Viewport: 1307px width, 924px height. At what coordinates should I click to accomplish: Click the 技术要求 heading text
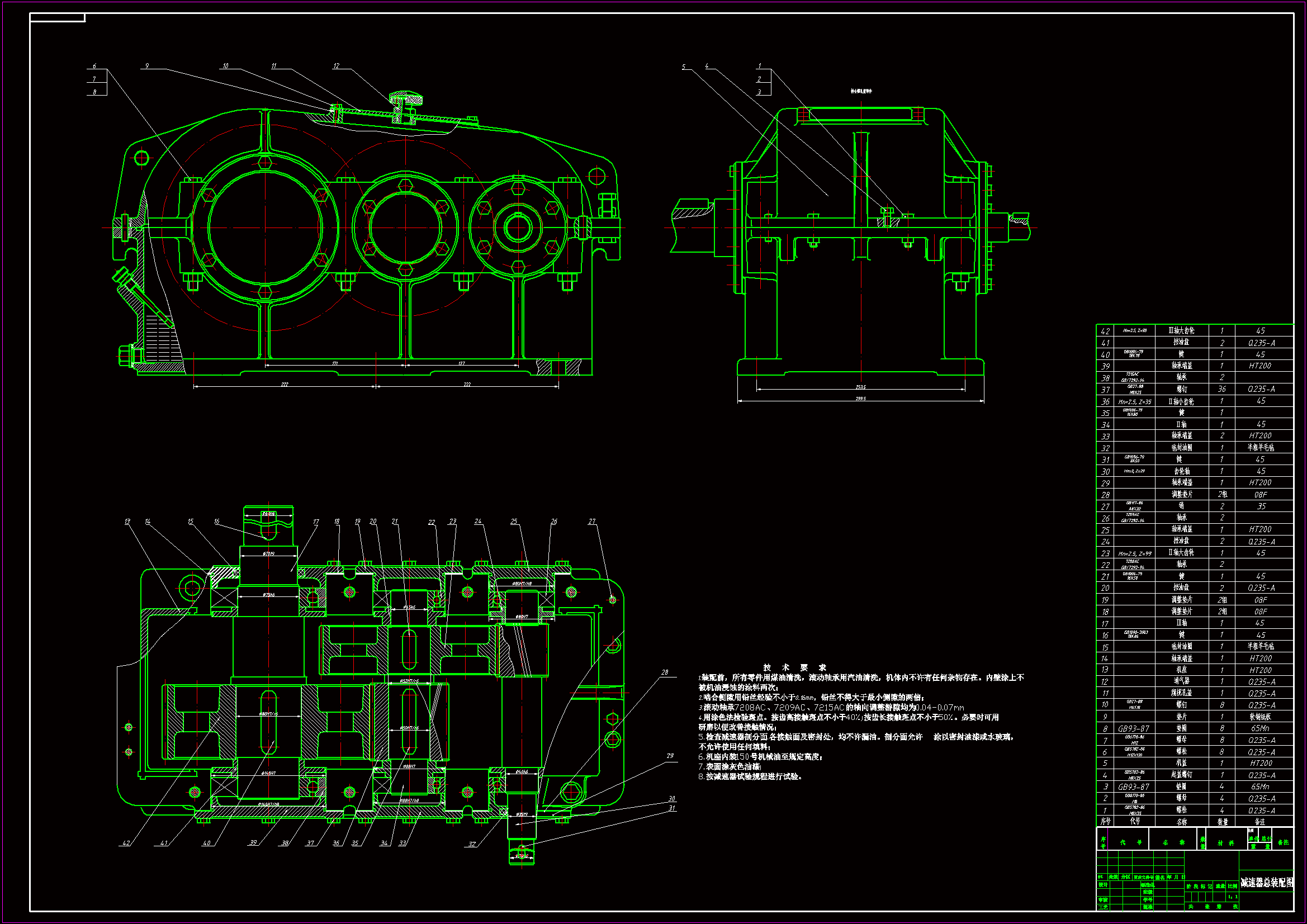coord(795,667)
